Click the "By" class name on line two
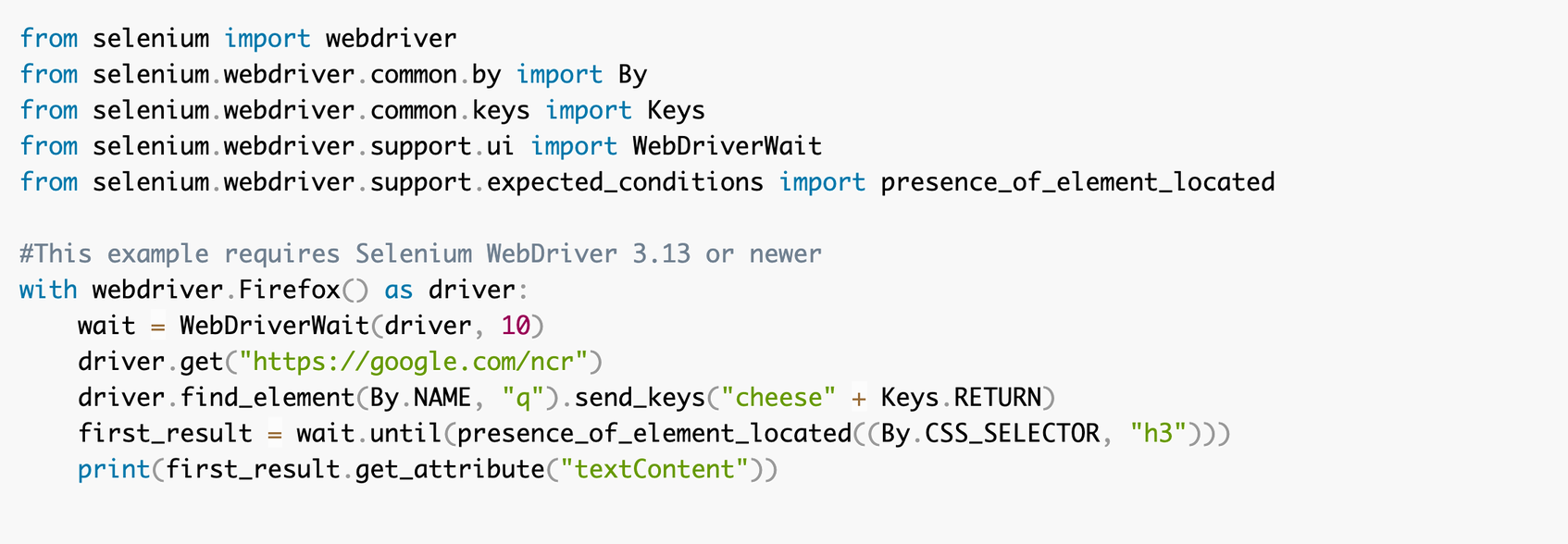1568x544 pixels. [633, 75]
